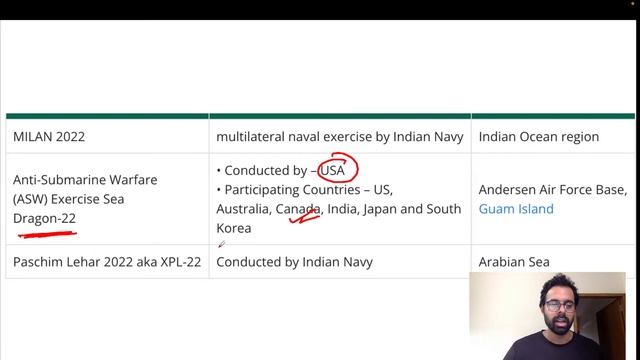Open the Guam Island link
The height and width of the screenshot is (360, 640).
tap(516, 209)
